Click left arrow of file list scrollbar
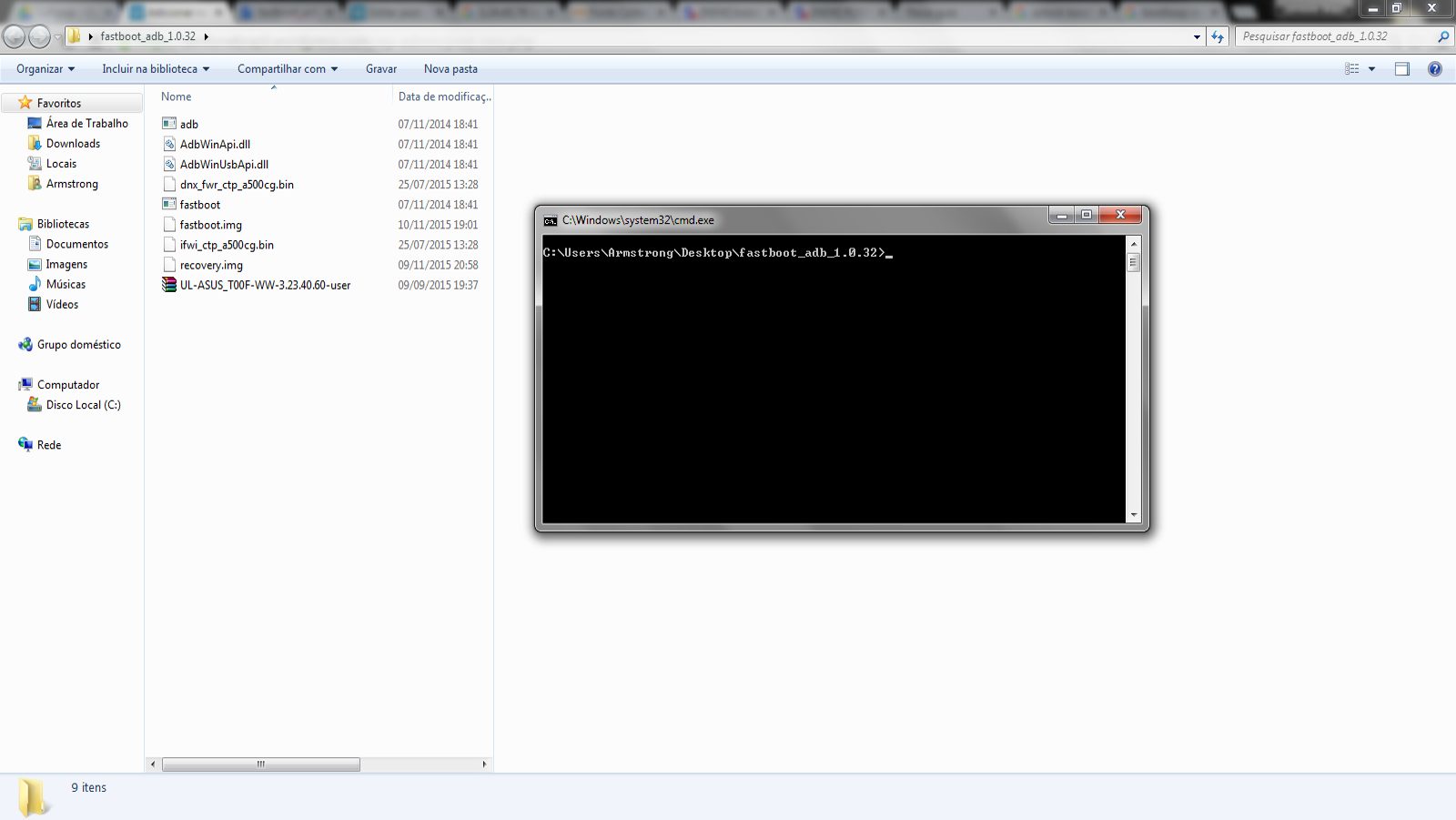 [x=153, y=764]
